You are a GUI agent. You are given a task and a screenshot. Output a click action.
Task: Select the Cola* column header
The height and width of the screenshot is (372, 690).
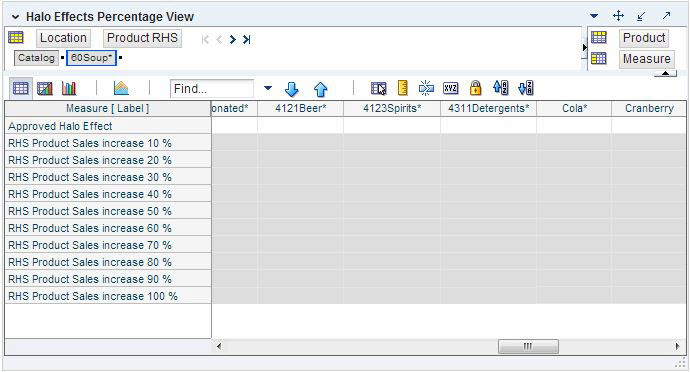click(574, 108)
